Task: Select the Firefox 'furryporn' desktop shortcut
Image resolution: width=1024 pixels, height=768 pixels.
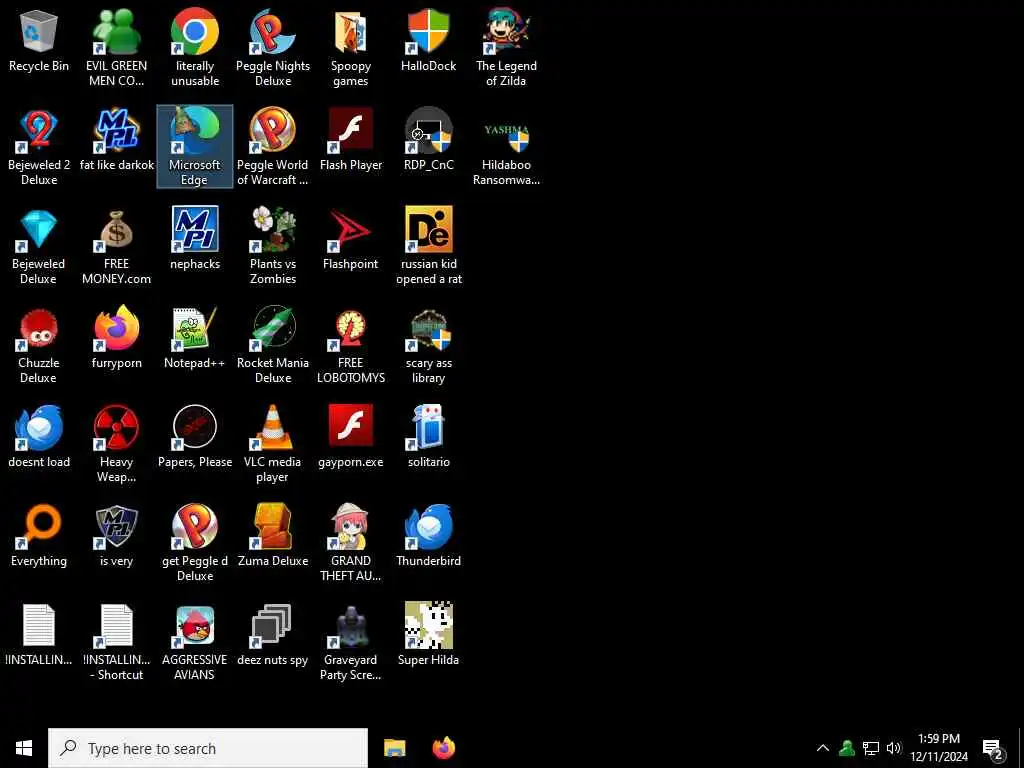Action: pos(116,328)
